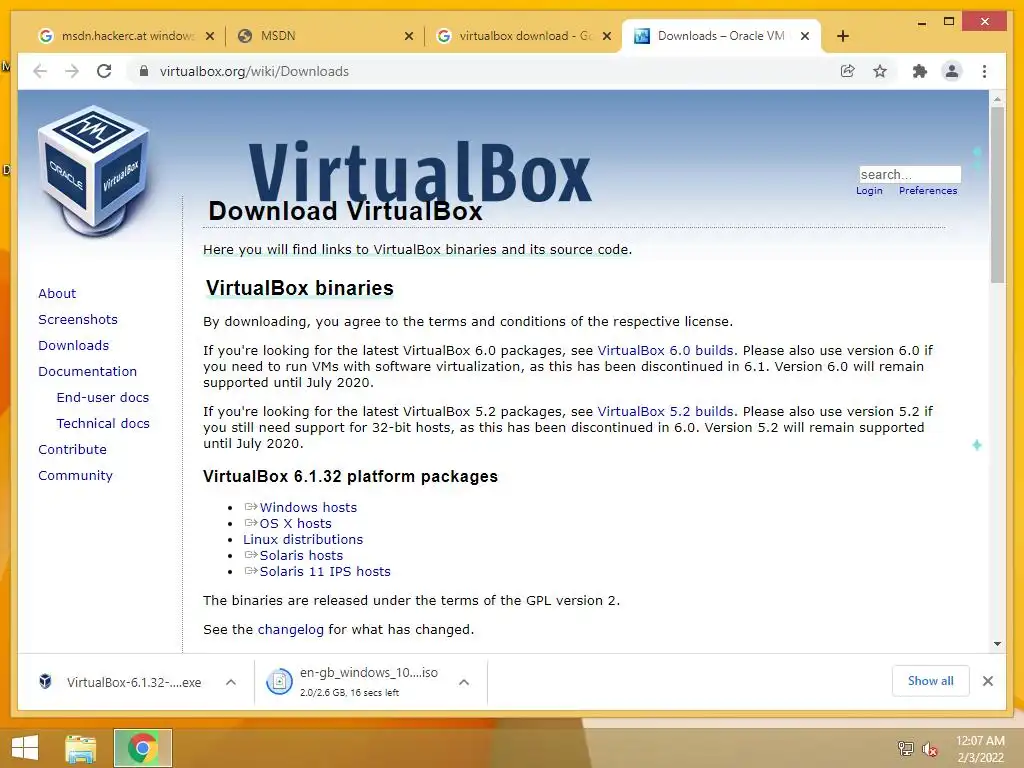
Task: Open the Preferences link
Action: (x=927, y=191)
